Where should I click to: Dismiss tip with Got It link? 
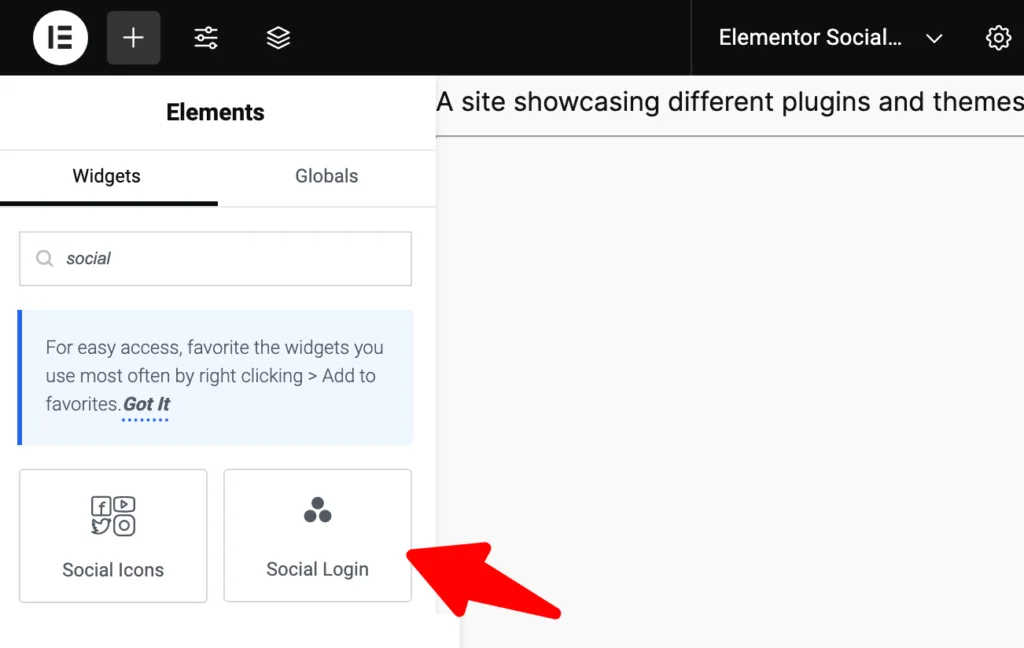[x=146, y=404]
